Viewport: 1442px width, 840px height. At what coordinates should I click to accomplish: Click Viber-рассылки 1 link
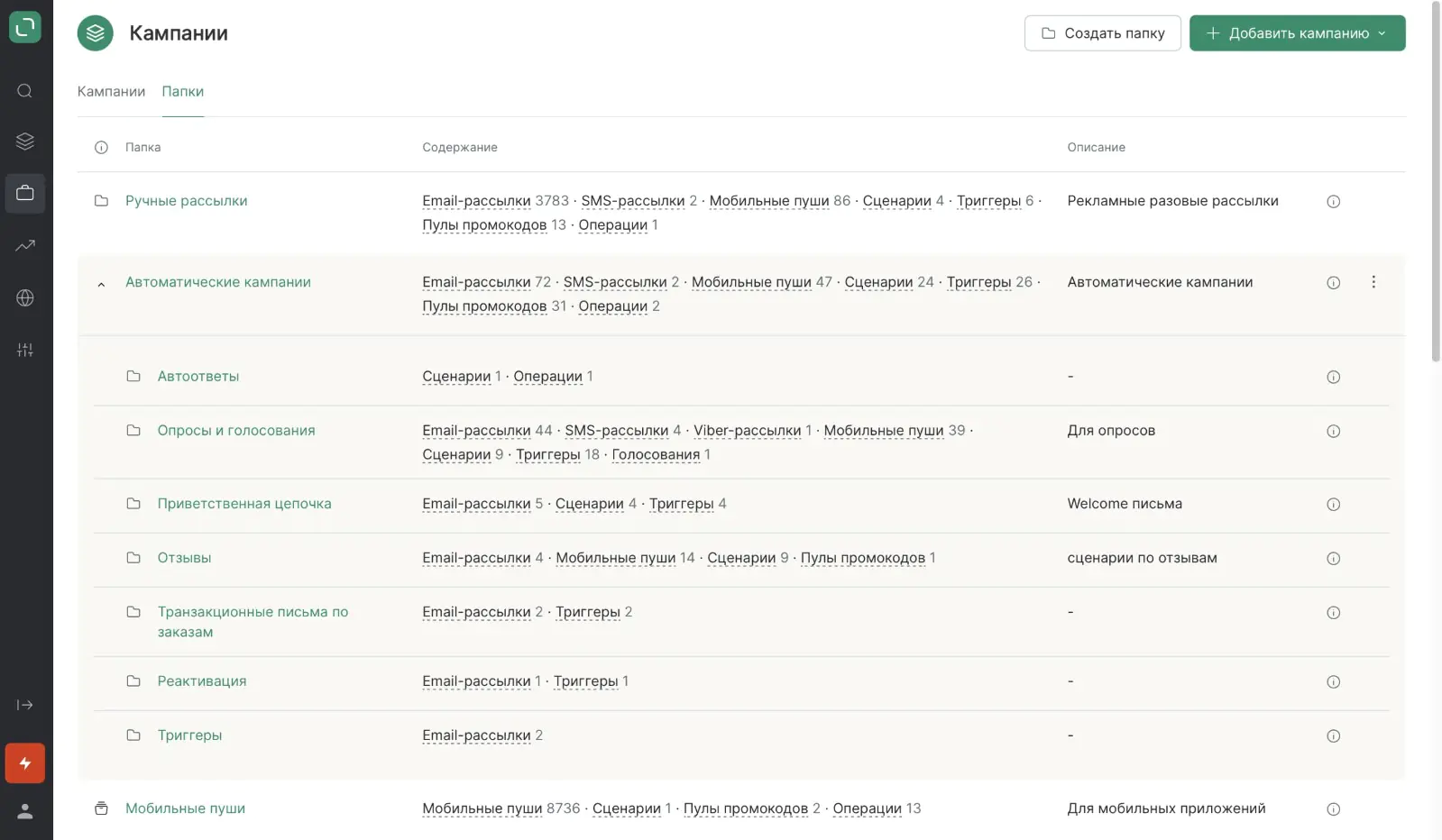click(x=752, y=430)
